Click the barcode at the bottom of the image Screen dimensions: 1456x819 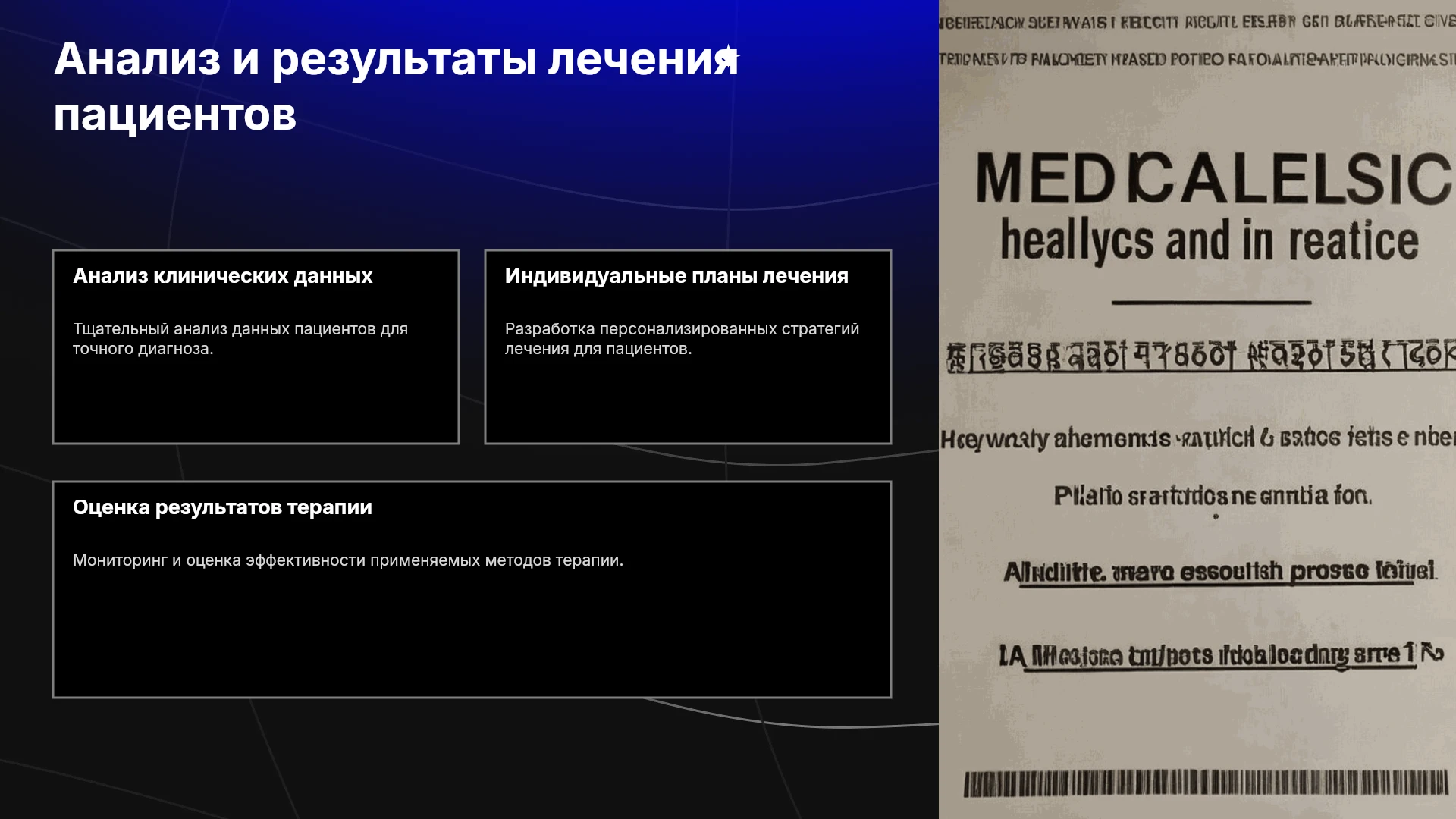pyautogui.click(x=1206, y=783)
